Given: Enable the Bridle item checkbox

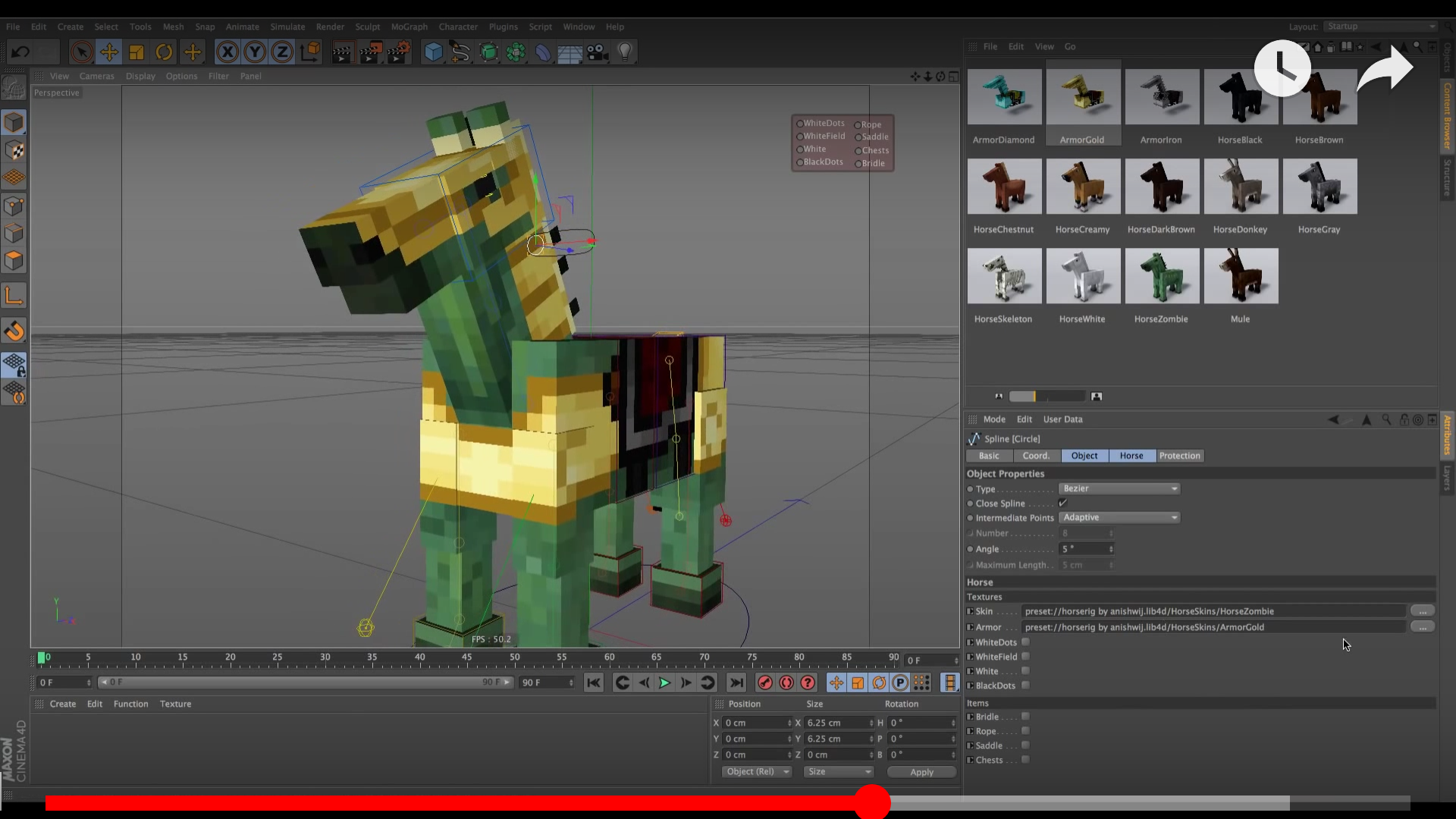Looking at the screenshot, I should pos(1025,717).
